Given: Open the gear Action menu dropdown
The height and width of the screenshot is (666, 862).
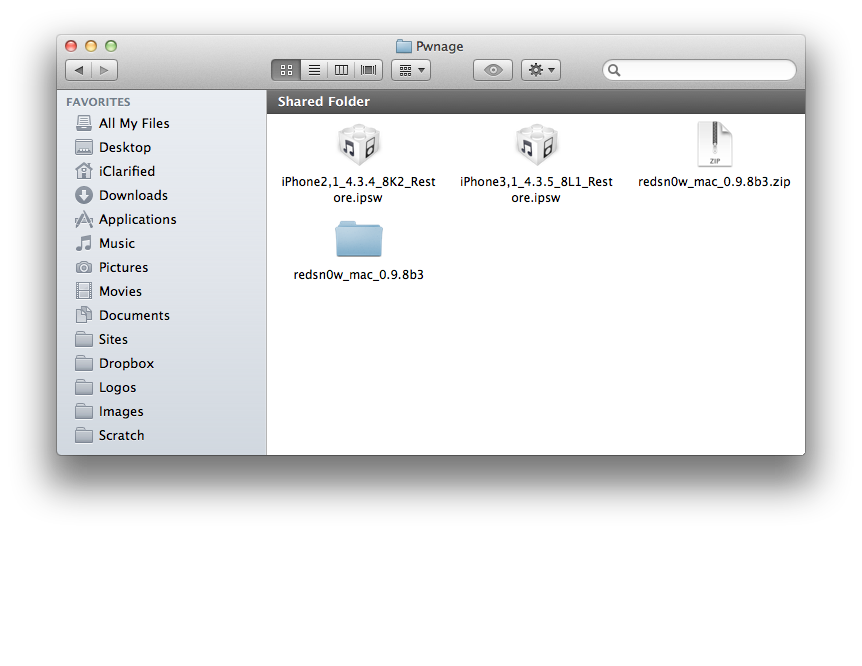Looking at the screenshot, I should (540, 70).
